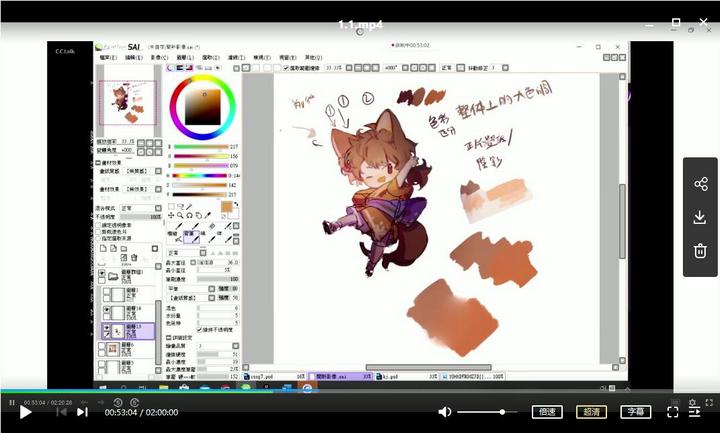This screenshot has height=433, width=720.
Task: Enter fullscreen with the bracket icon
Action: pyautogui.click(x=672, y=412)
